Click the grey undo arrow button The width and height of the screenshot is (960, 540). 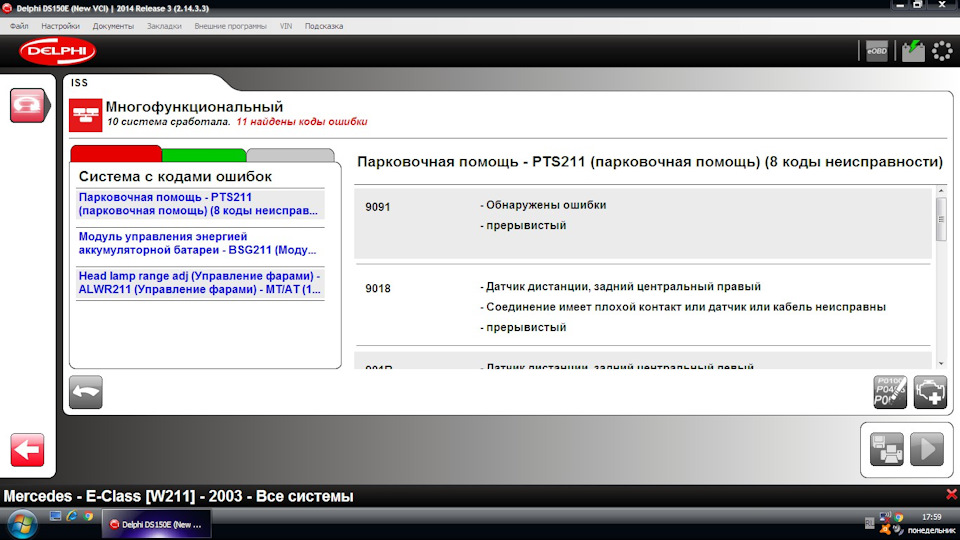click(x=86, y=392)
